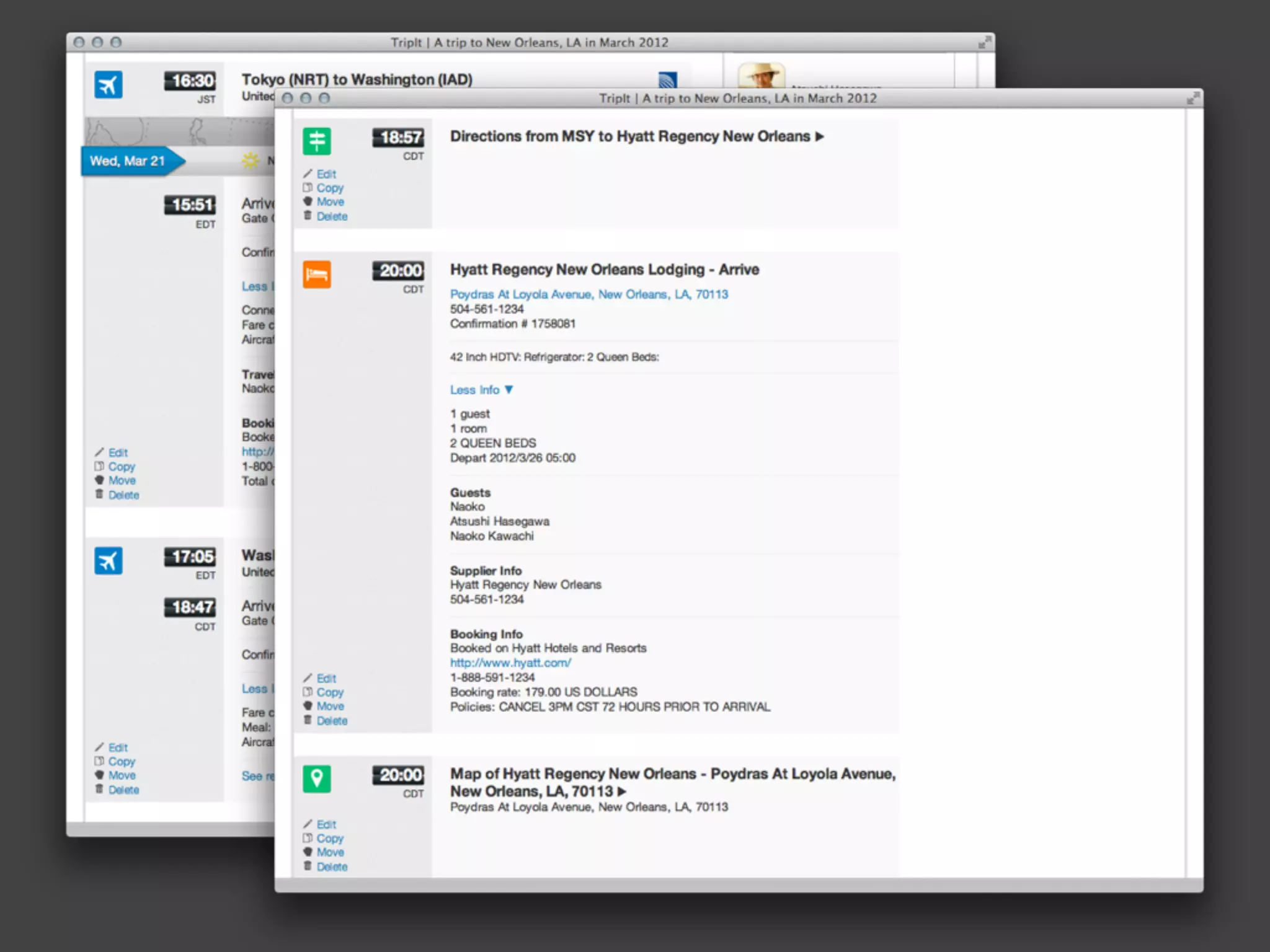Click the yellow sun weather icon
This screenshot has height=952, width=1270.
pyautogui.click(x=251, y=161)
